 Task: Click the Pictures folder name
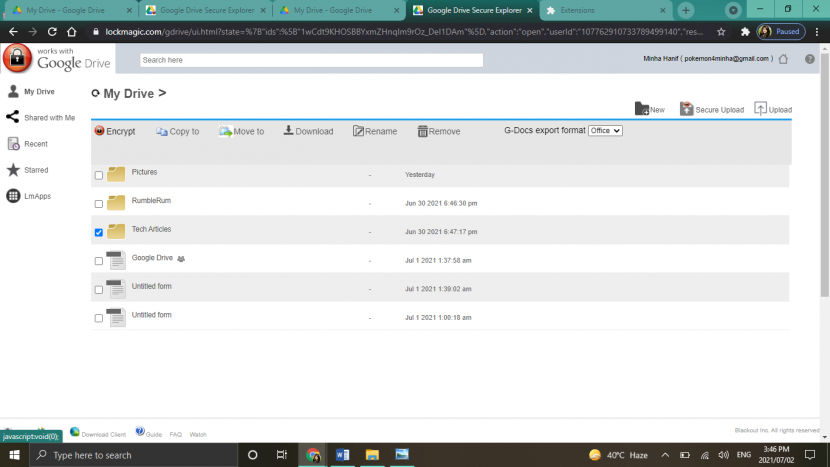click(x=144, y=172)
